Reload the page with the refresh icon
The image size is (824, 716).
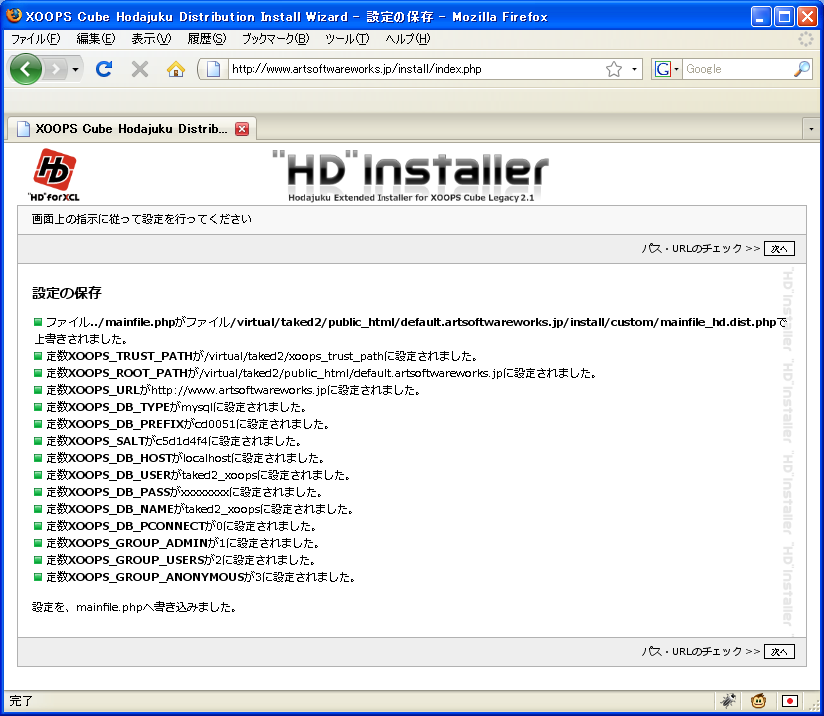tap(103, 69)
